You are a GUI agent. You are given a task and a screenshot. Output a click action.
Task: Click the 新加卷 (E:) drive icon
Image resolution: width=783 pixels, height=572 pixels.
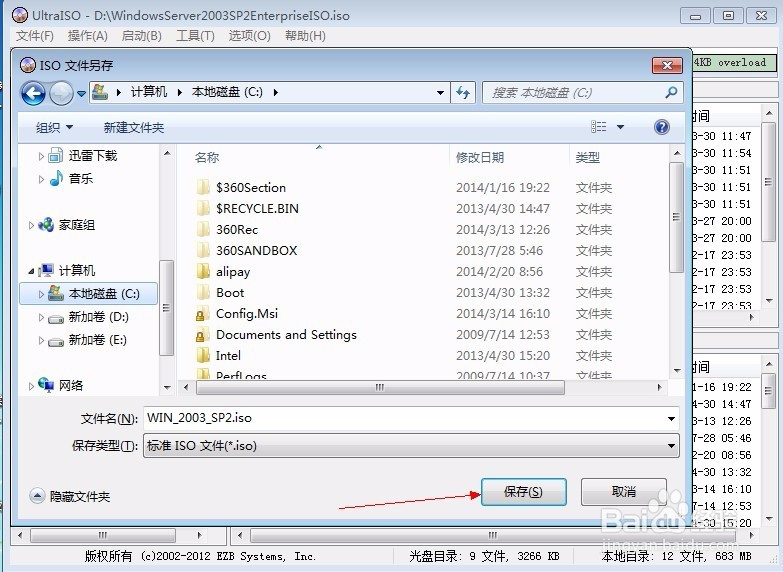point(56,341)
